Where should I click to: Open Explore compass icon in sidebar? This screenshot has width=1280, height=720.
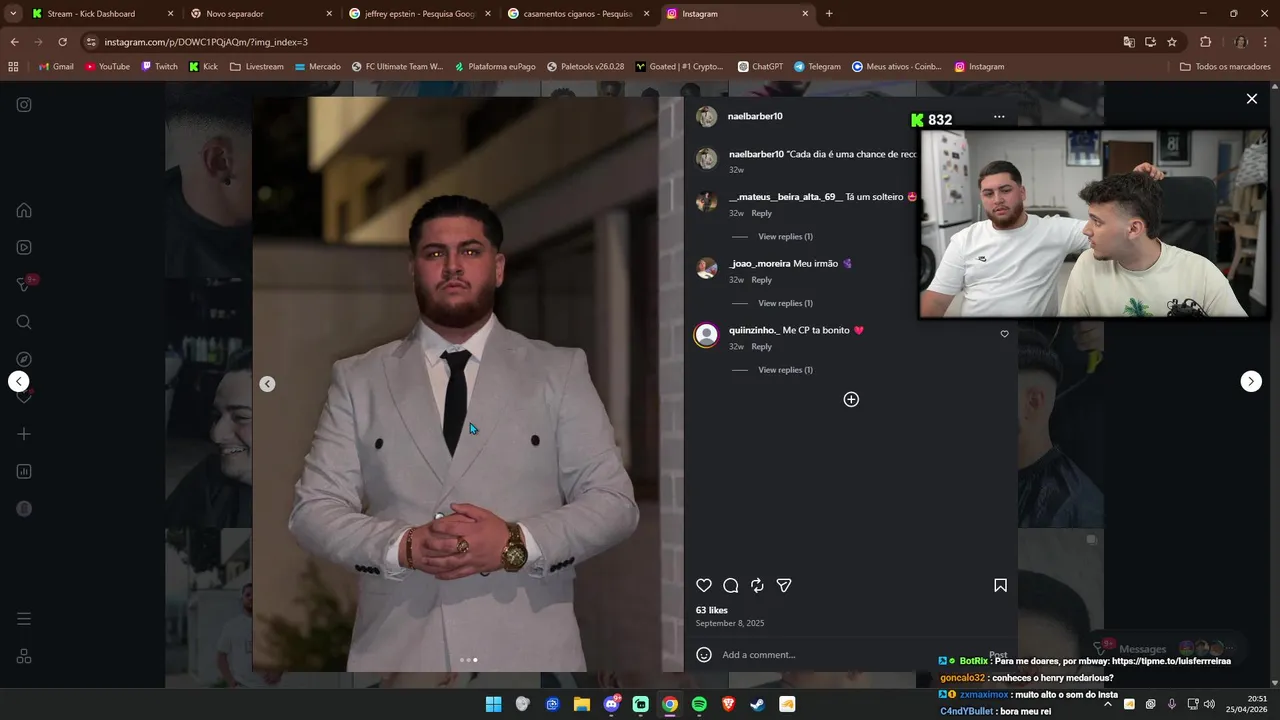(24, 359)
